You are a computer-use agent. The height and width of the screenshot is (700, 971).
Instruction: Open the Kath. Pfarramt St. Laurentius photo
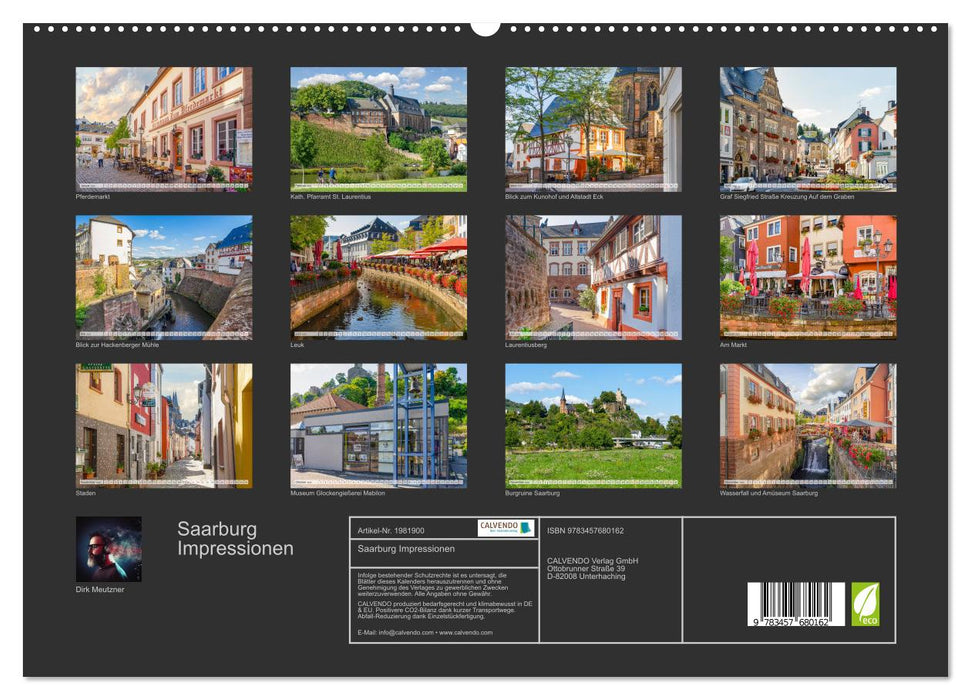[x=378, y=127]
